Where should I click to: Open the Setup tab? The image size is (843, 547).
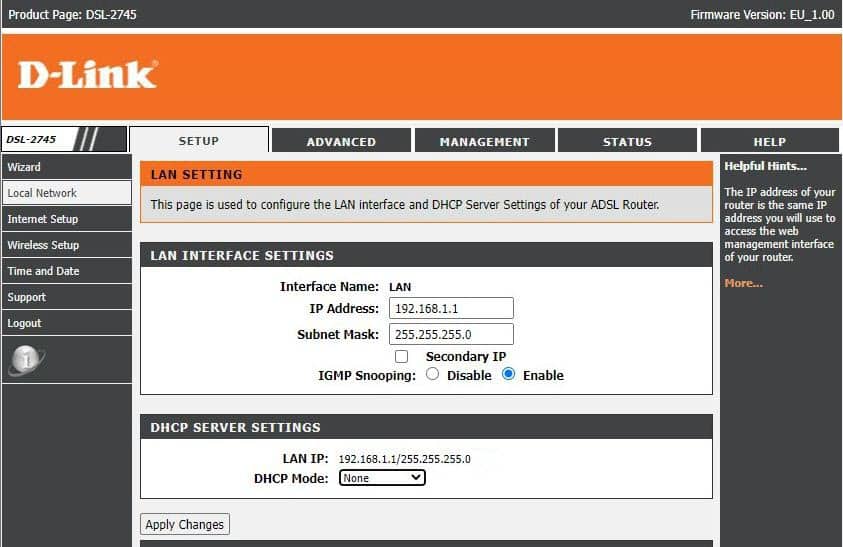tap(199, 141)
